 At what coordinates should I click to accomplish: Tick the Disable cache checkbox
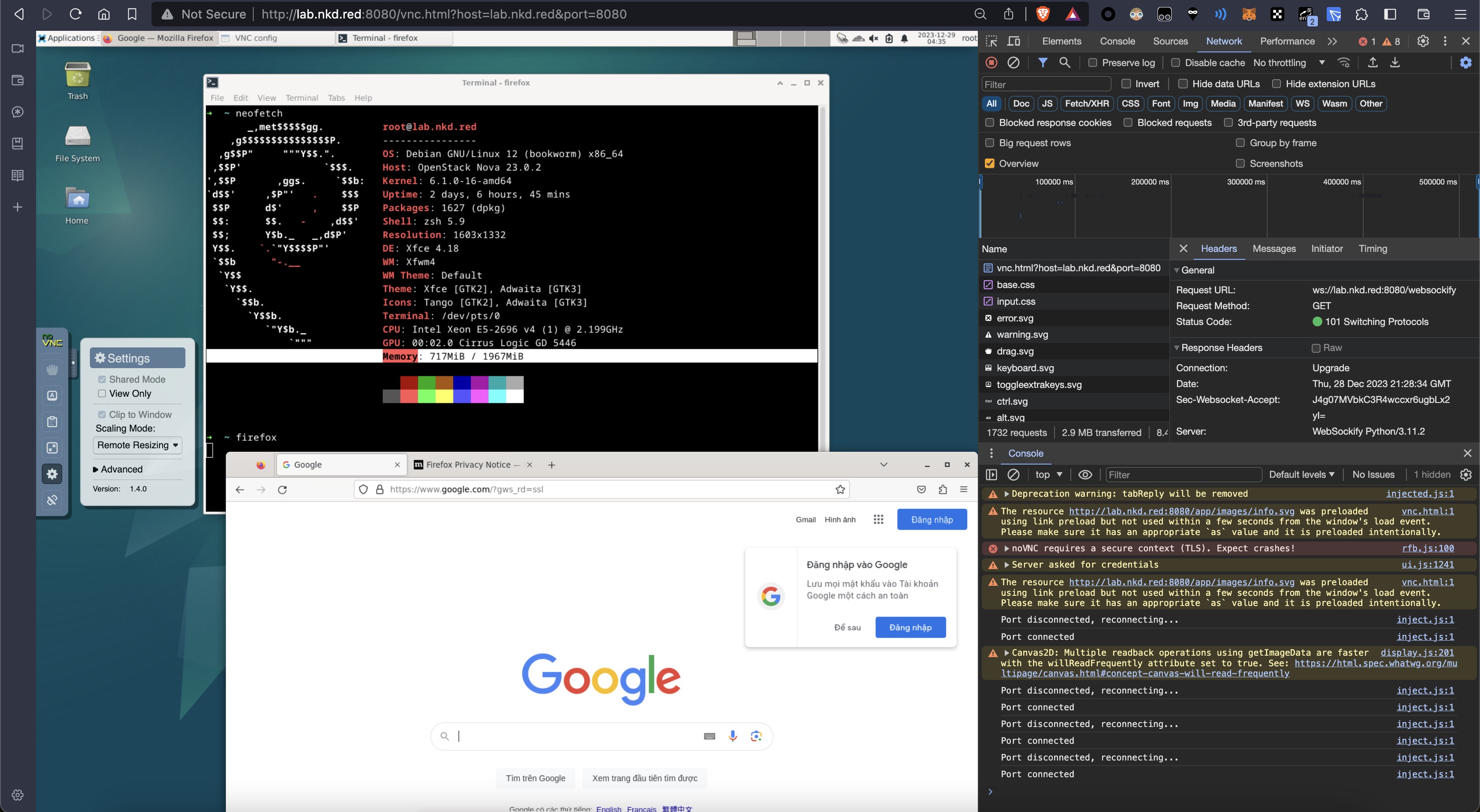1176,63
